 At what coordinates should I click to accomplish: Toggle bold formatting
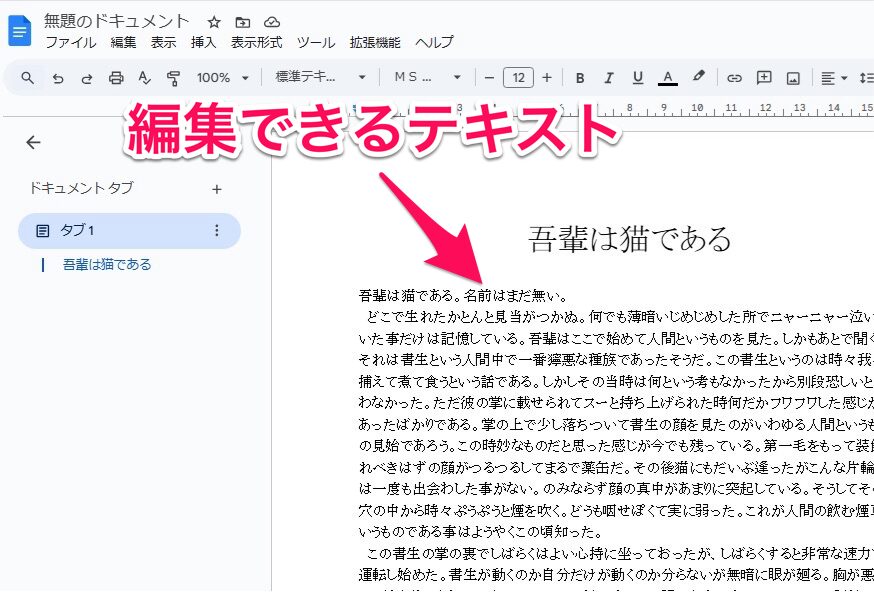579,78
